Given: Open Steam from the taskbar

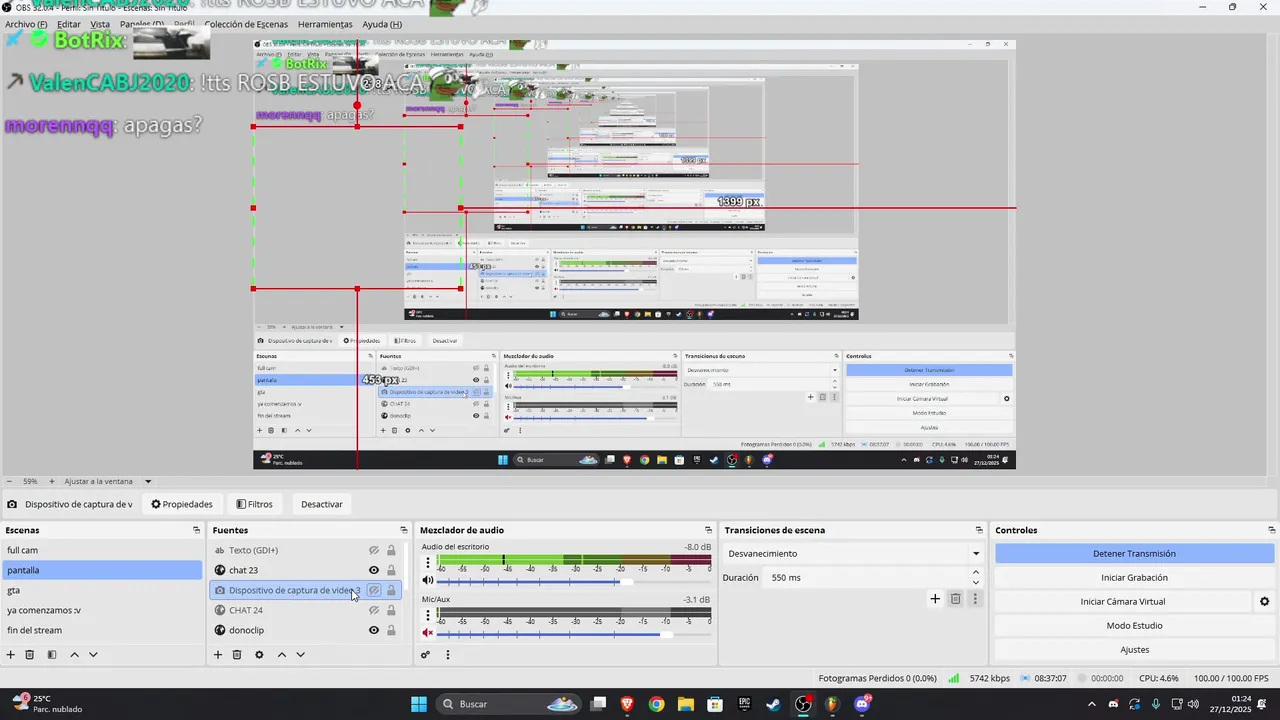Looking at the screenshot, I should click(x=774, y=704).
